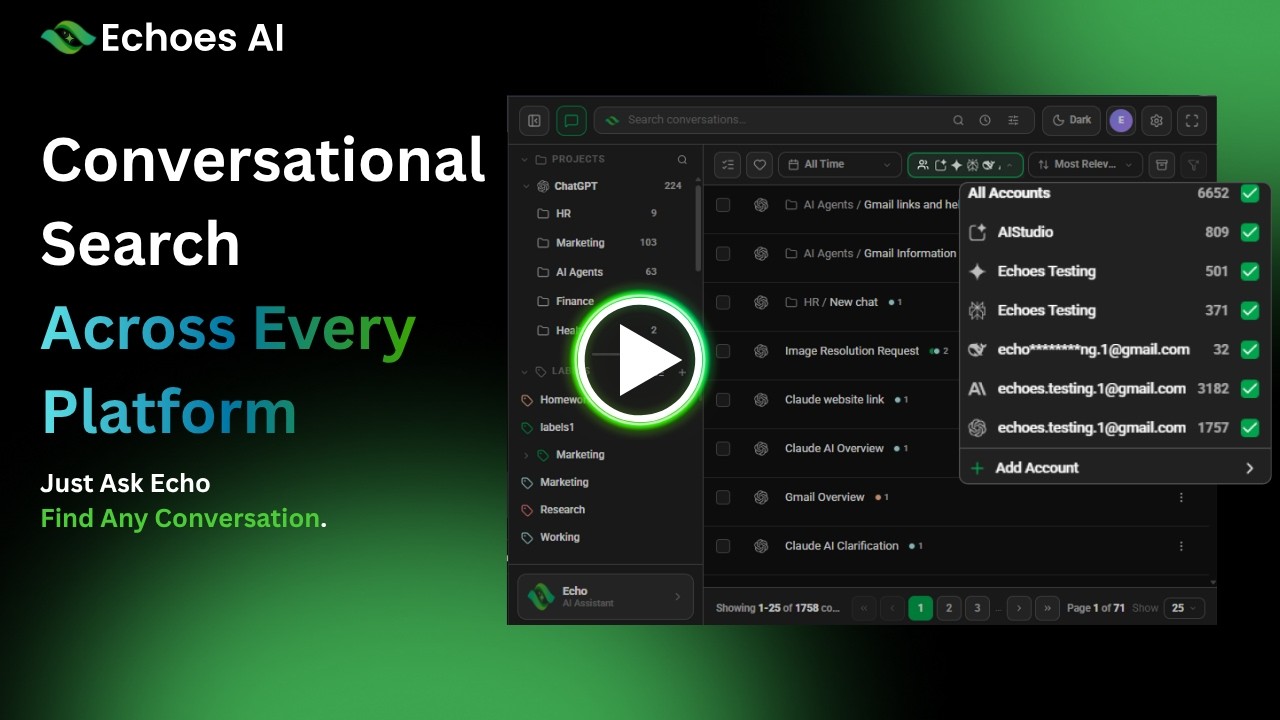
Task: Jump to last page arrow
Action: pyautogui.click(x=1048, y=607)
